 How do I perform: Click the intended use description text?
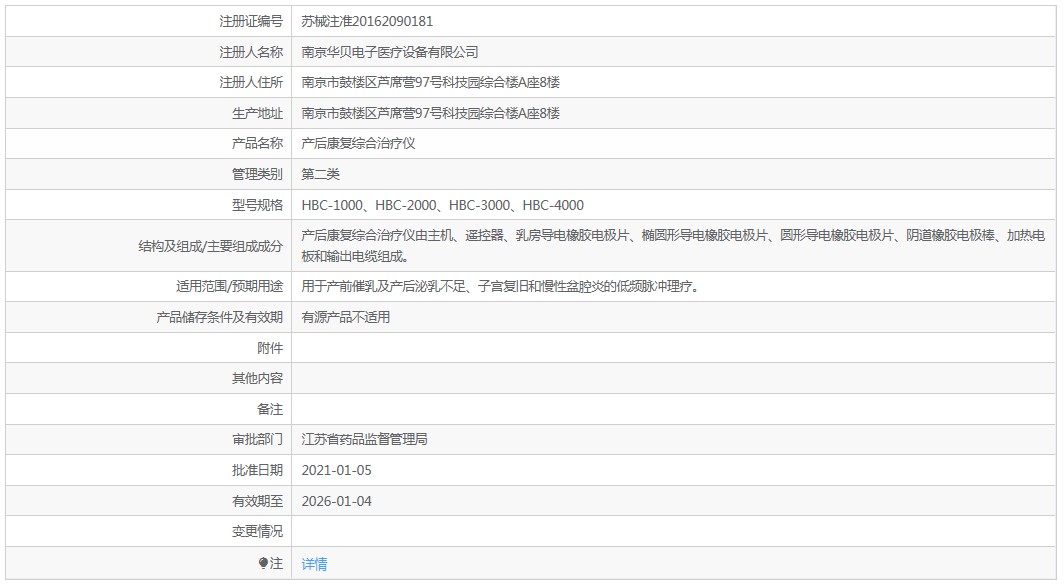click(x=500, y=286)
